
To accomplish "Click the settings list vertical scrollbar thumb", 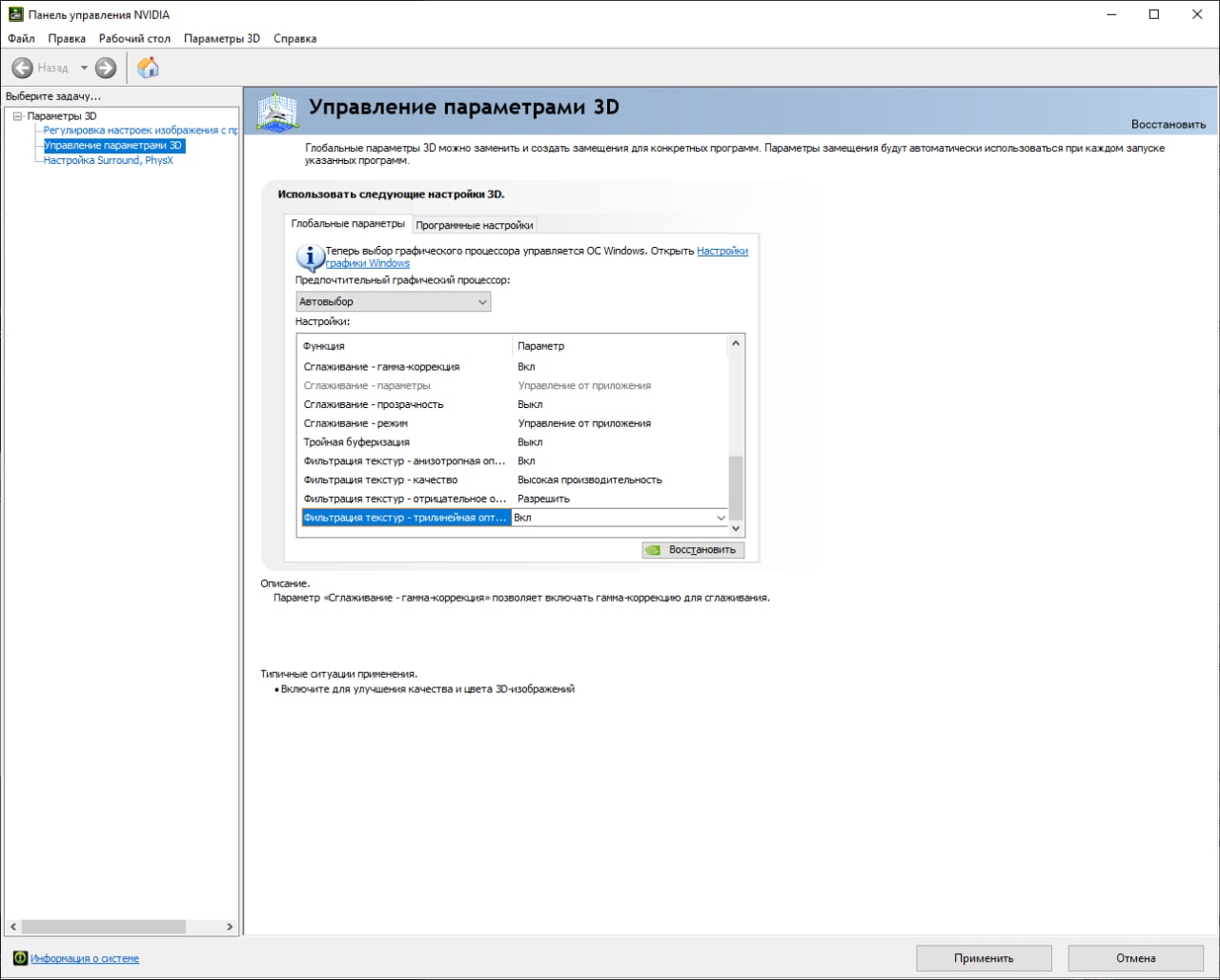I will tap(735, 486).
